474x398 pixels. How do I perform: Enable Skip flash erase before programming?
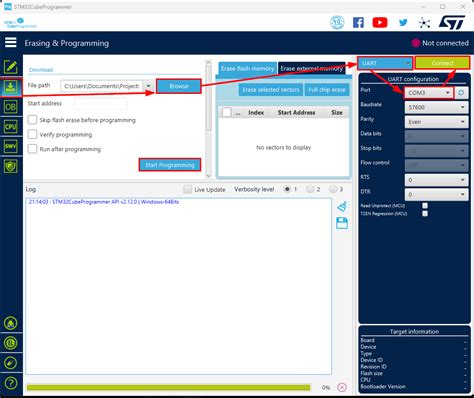pyautogui.click(x=32, y=120)
